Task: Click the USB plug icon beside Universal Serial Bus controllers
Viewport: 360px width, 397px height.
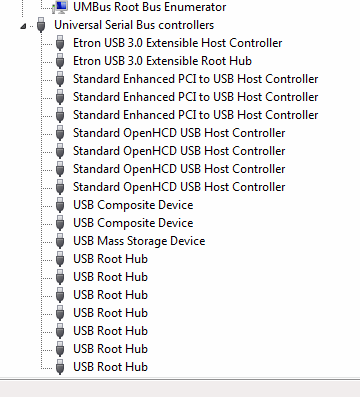Action: click(41, 25)
